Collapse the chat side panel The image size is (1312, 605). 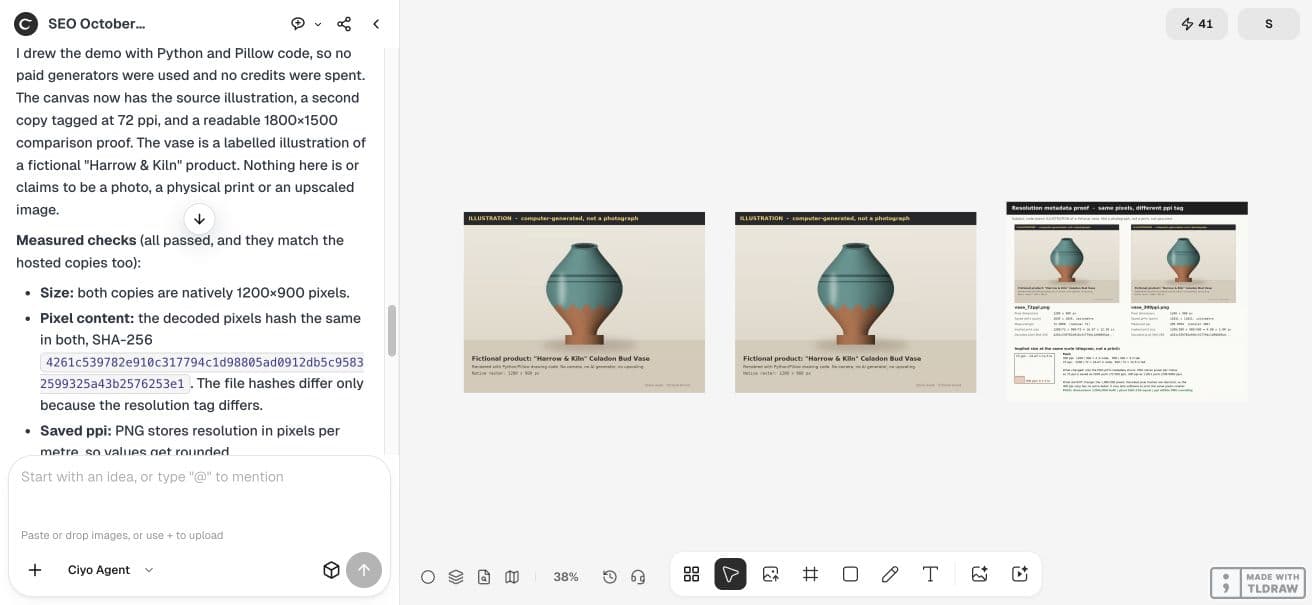pyautogui.click(x=376, y=24)
